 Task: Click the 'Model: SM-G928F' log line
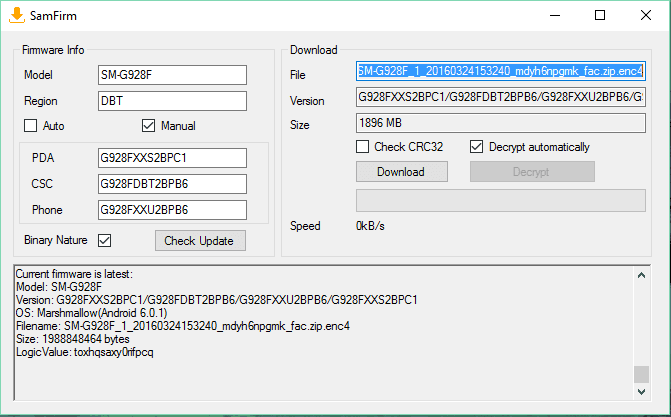coord(59,287)
